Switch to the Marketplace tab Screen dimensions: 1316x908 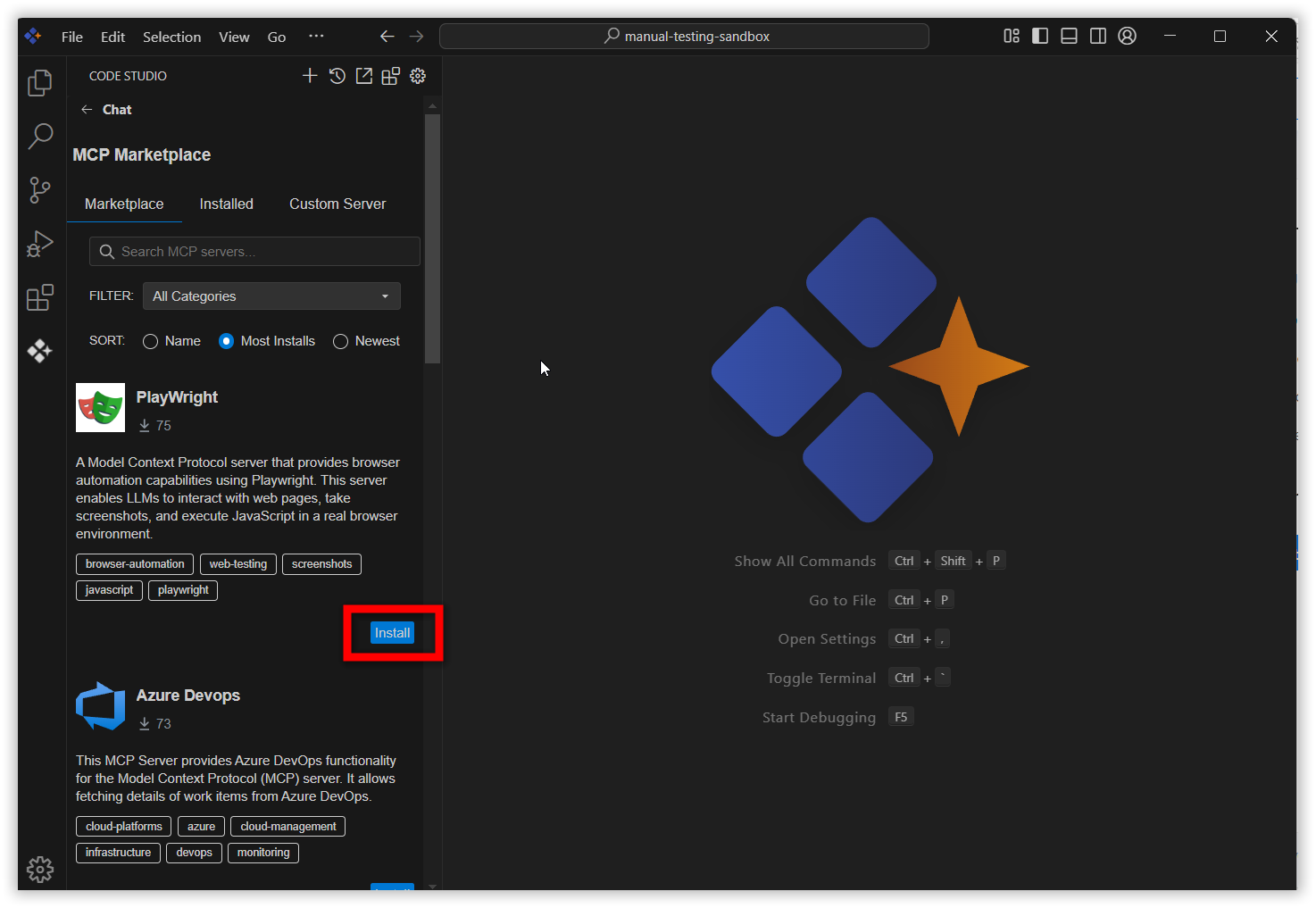click(x=124, y=204)
